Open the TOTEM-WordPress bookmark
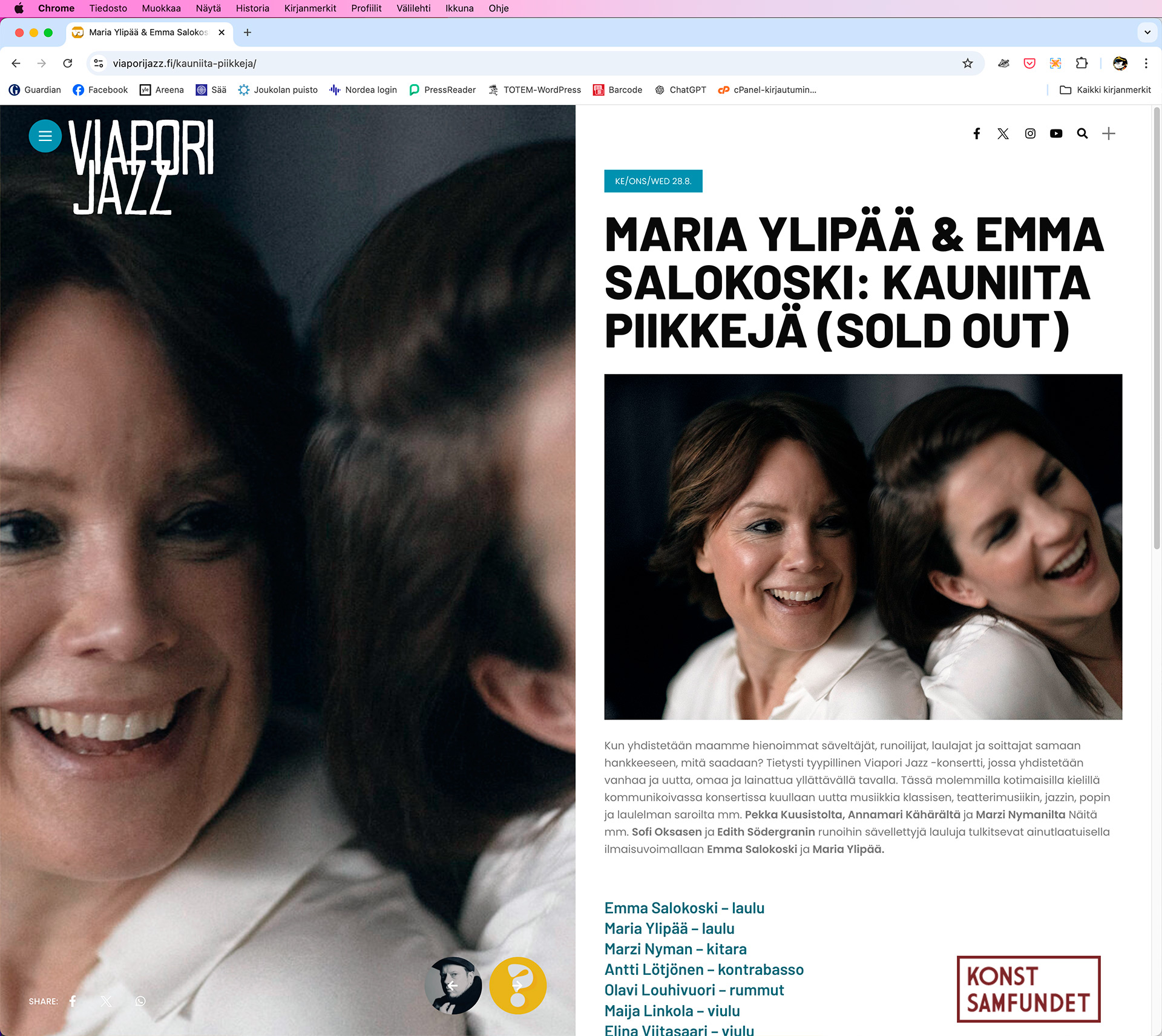 [534, 90]
